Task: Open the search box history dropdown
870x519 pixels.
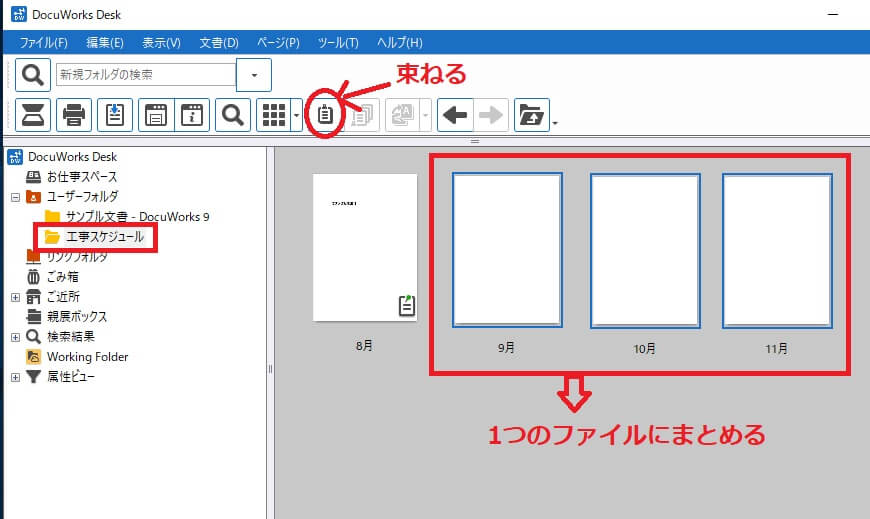Action: click(254, 75)
